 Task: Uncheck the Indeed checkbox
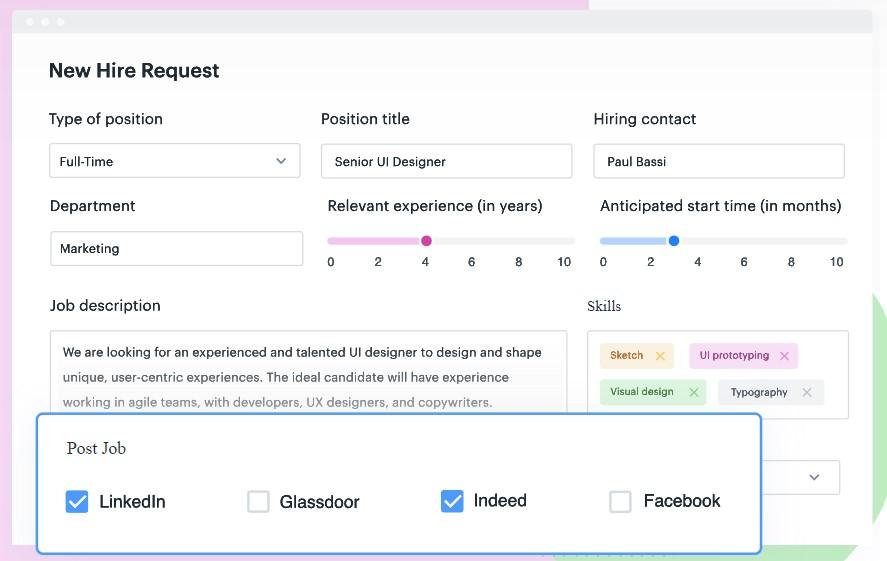pyautogui.click(x=452, y=501)
